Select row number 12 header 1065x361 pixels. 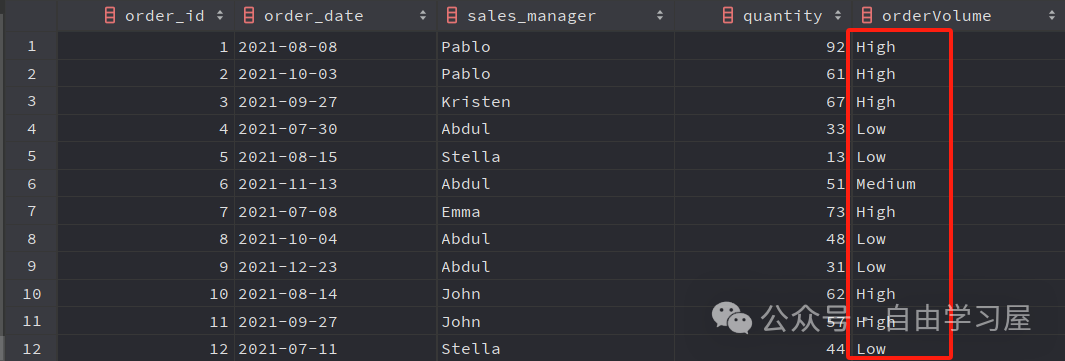point(31,349)
